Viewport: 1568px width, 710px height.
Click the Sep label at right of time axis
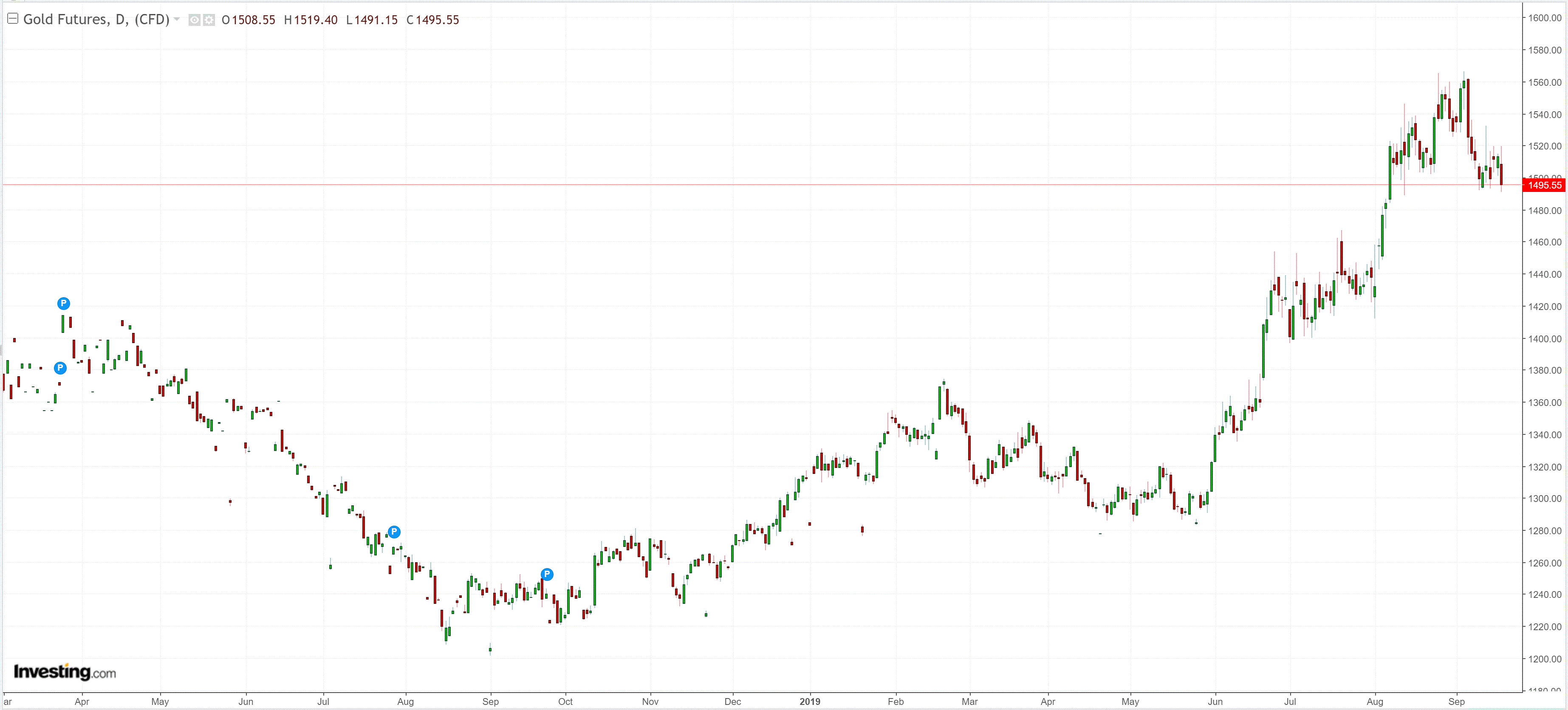(x=1456, y=702)
